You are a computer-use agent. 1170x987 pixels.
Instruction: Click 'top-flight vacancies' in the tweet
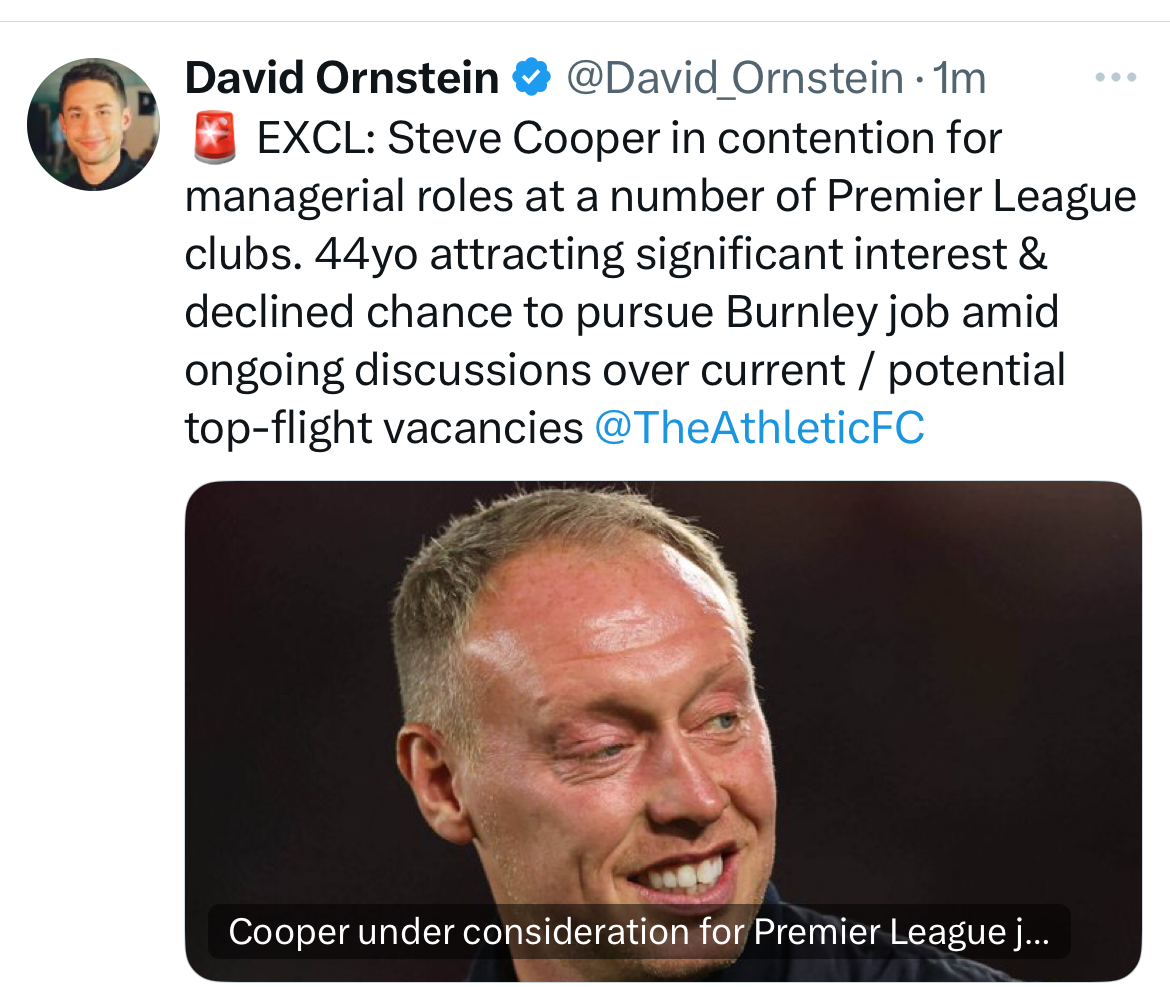tap(383, 428)
